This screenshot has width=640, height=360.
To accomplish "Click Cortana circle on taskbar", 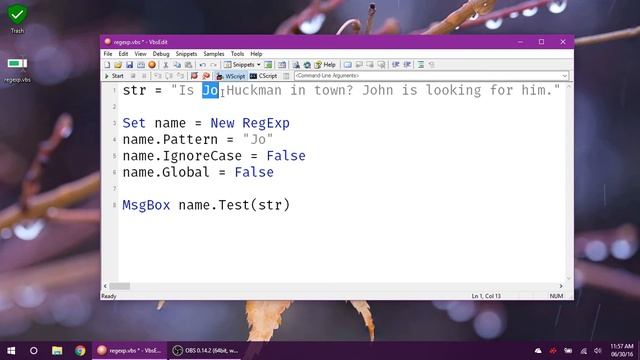I will point(34,351).
